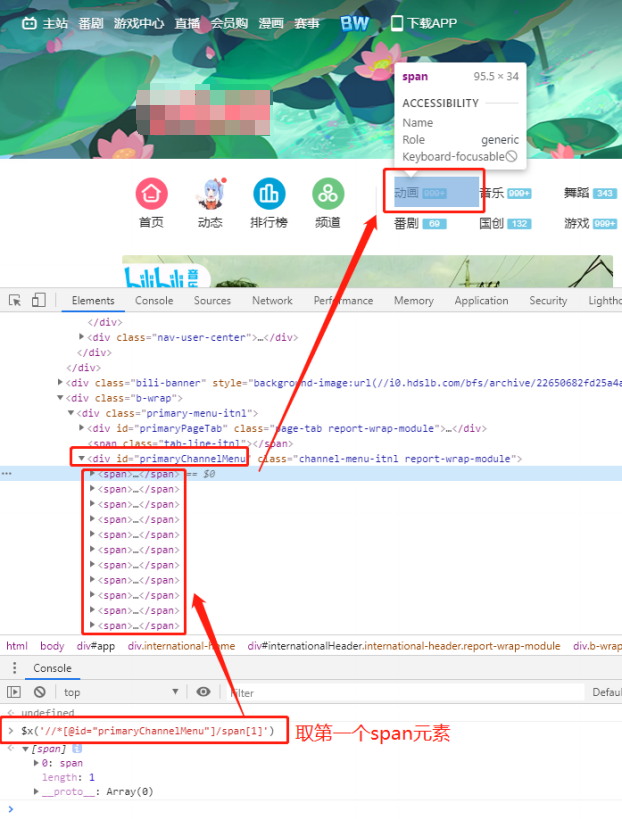Switch to the Elements tab
This screenshot has width=622, height=819.
(x=93, y=300)
